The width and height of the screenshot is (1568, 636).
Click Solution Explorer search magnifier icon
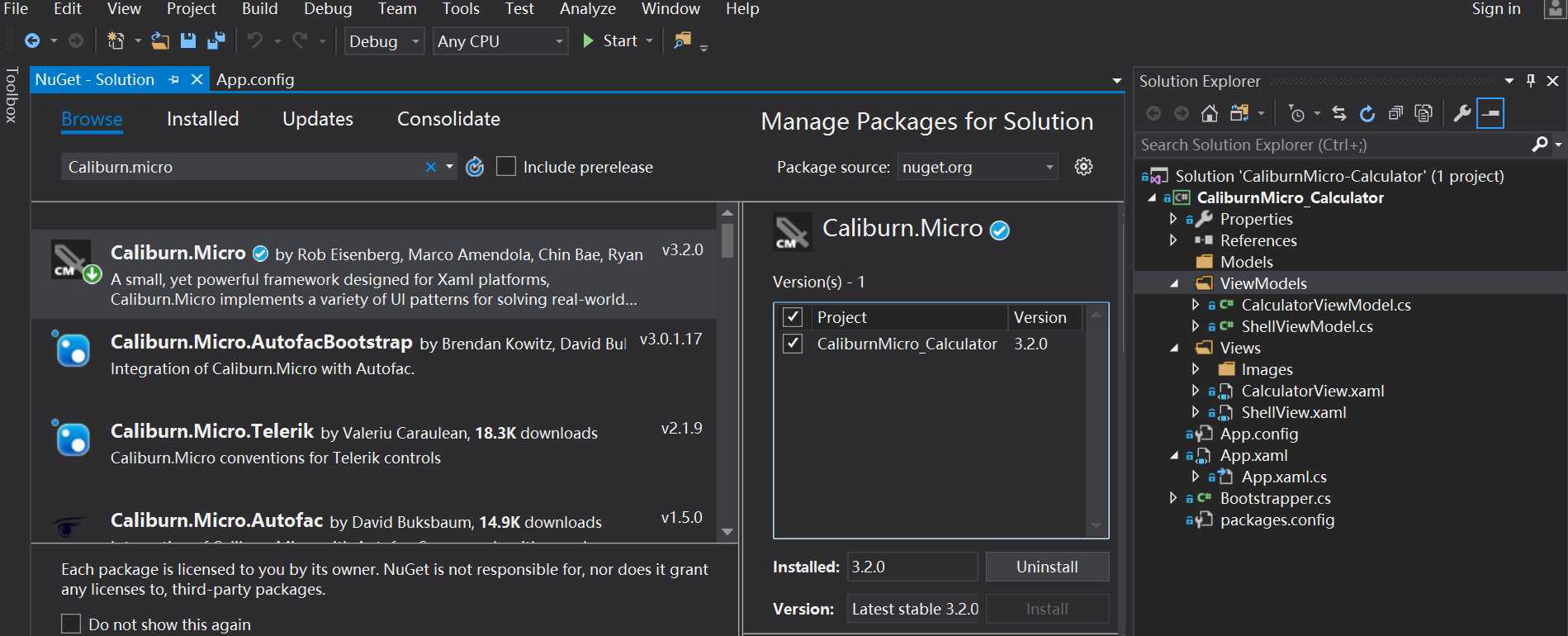1540,145
